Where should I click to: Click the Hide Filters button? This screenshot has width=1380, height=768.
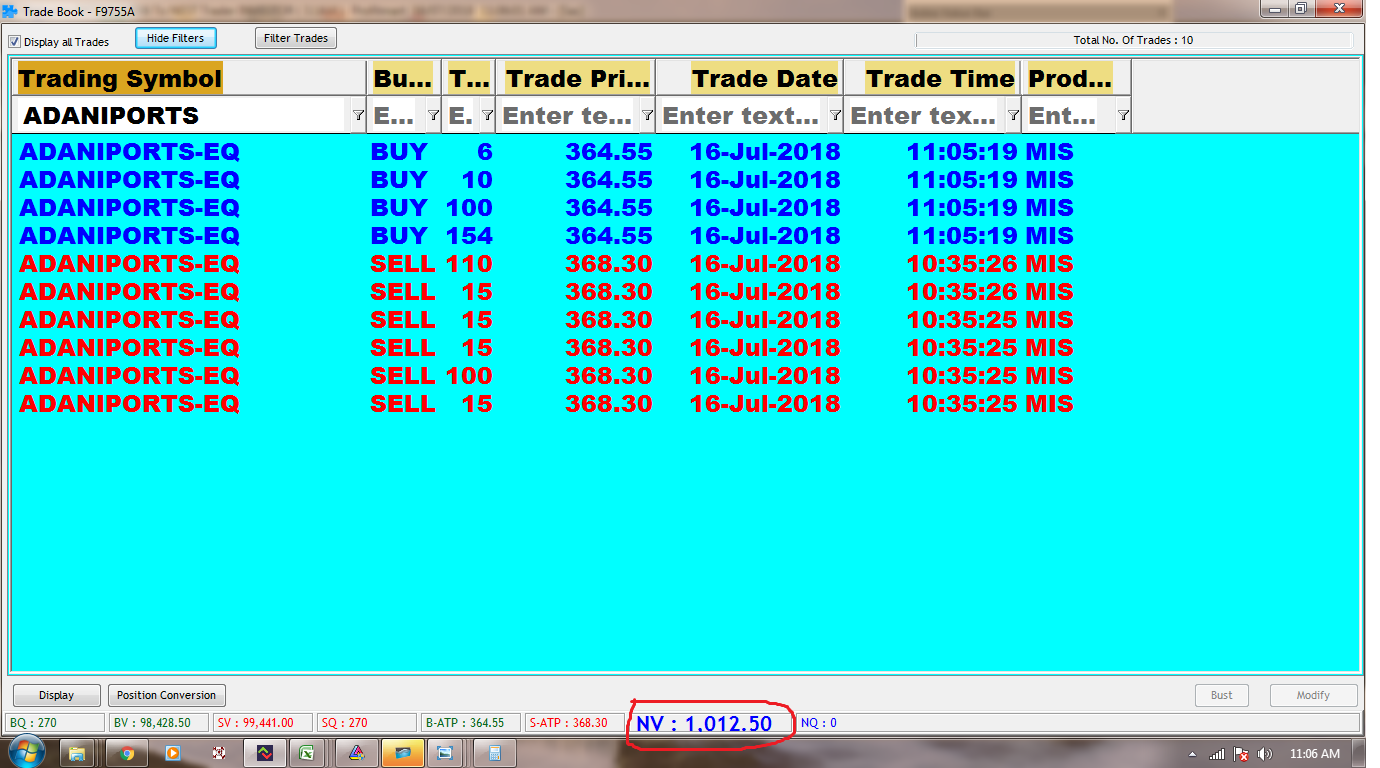[x=175, y=38]
